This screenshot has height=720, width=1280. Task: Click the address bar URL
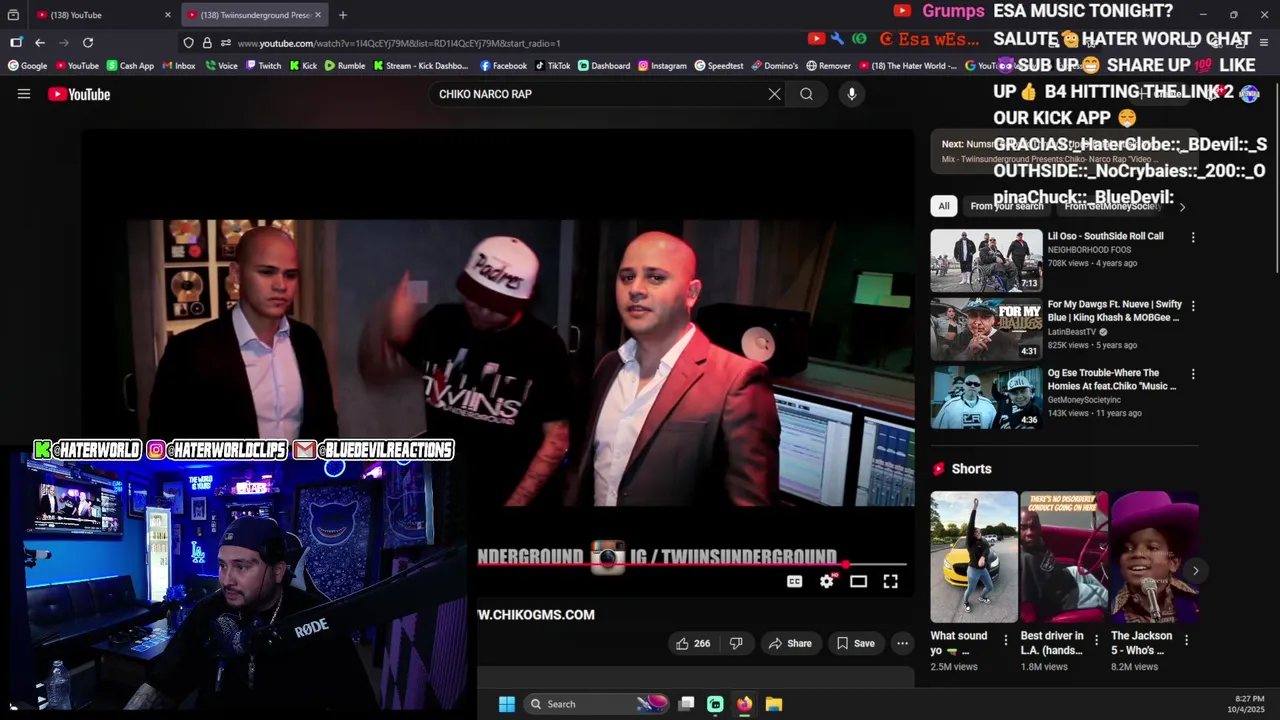tap(400, 43)
